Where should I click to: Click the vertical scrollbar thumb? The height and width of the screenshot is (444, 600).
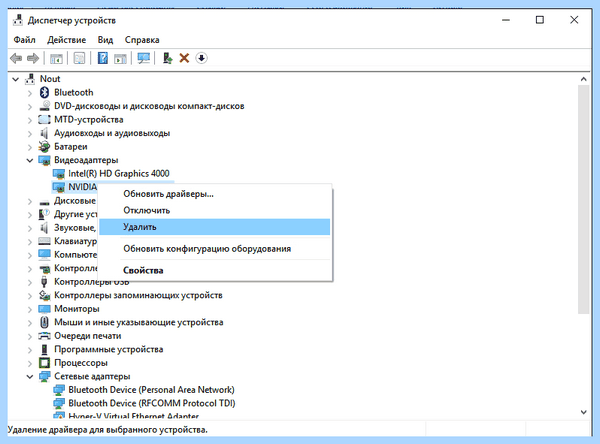(584, 199)
